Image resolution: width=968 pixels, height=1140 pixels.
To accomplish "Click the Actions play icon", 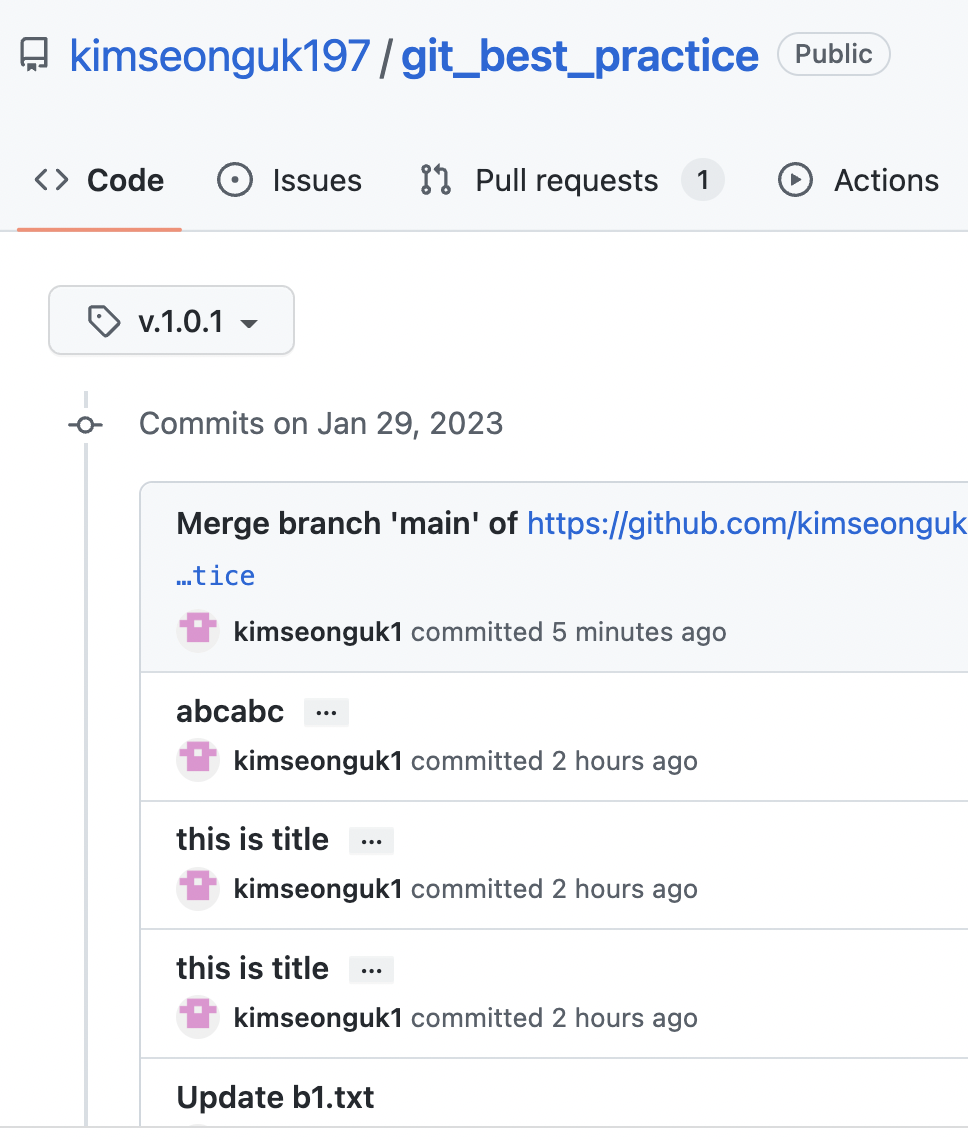I will (796, 180).
